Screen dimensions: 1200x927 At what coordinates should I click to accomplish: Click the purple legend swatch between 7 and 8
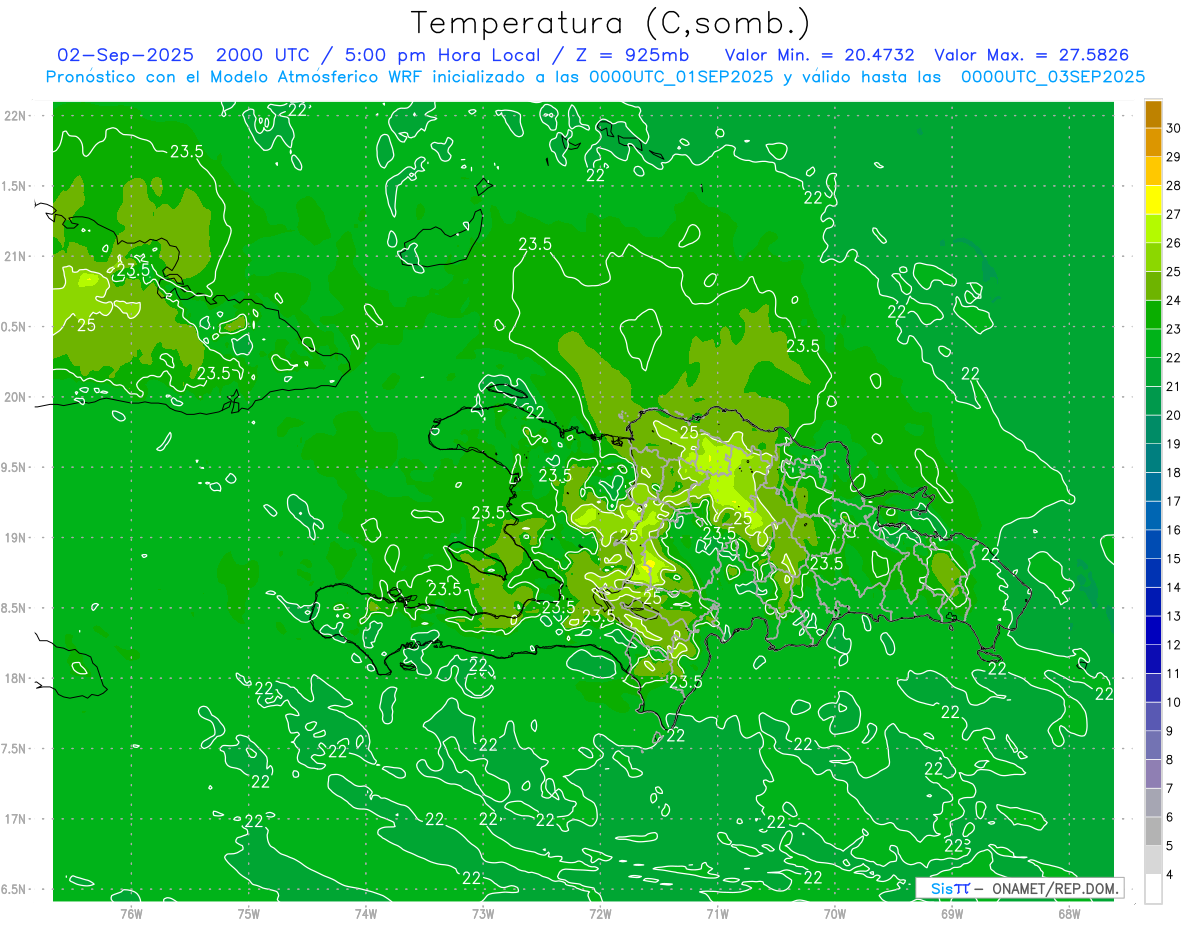(x=1153, y=774)
